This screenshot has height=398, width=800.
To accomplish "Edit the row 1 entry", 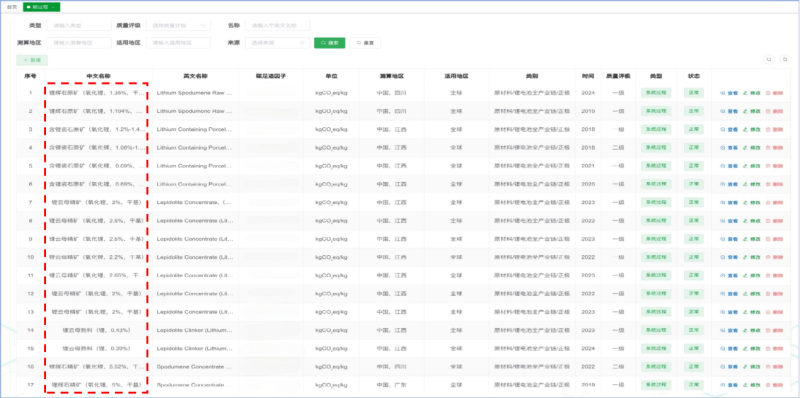I will 752,93.
